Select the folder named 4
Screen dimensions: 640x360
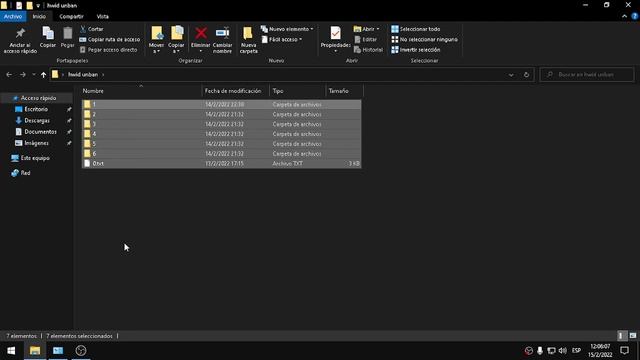222,134
